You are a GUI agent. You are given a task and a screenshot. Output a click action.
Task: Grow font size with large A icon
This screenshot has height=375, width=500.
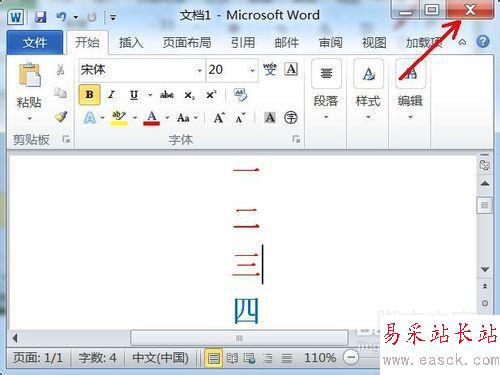click(219, 118)
